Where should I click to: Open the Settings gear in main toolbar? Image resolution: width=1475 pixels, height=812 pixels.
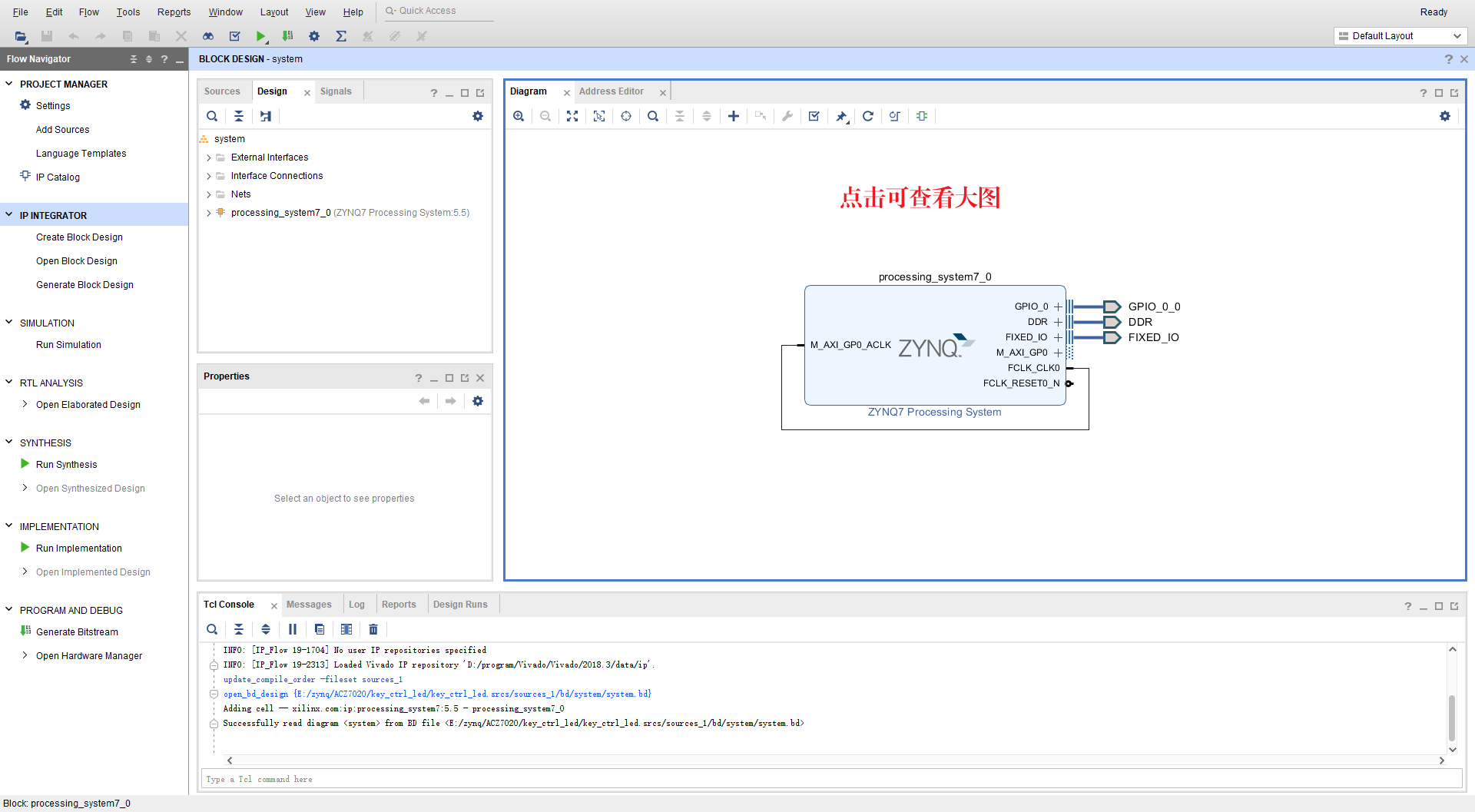314,36
